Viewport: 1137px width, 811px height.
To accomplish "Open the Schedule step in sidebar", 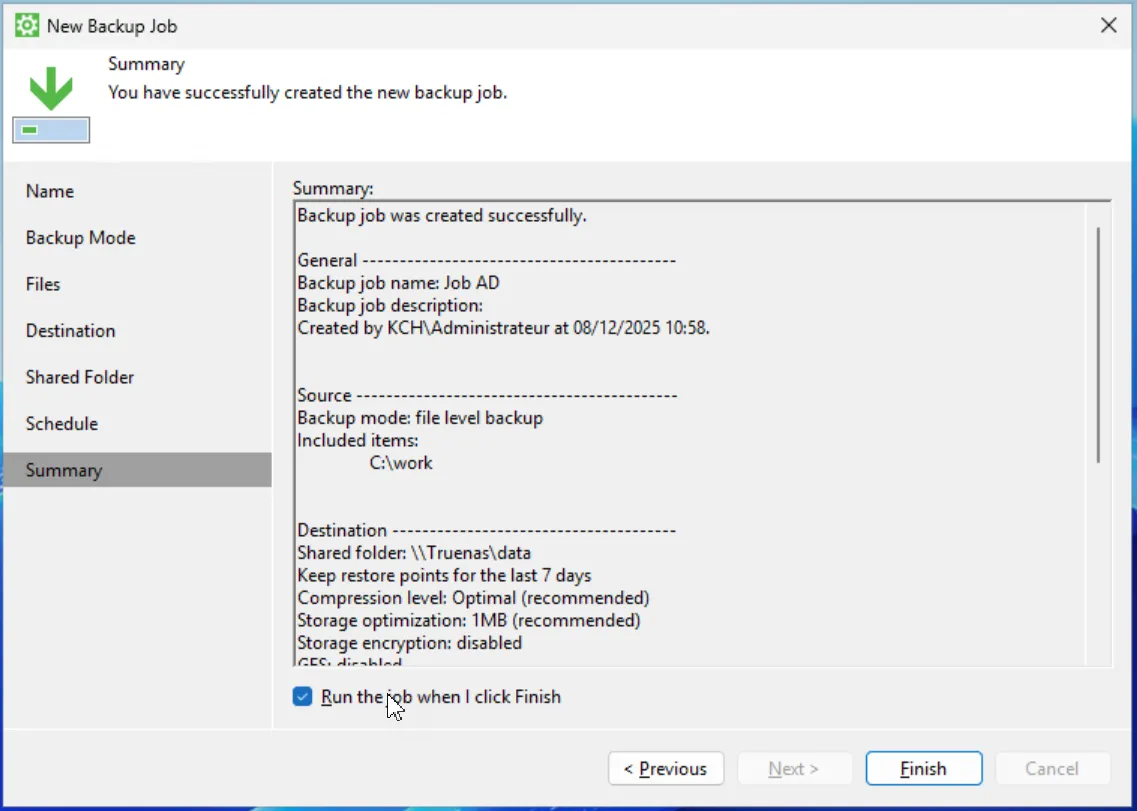I will click(62, 424).
